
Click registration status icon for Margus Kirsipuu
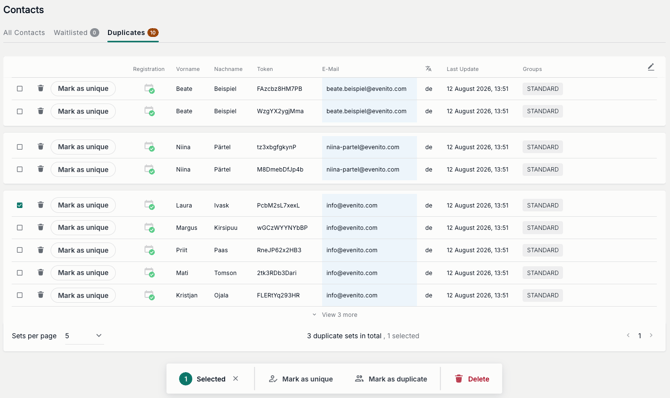[x=149, y=227]
